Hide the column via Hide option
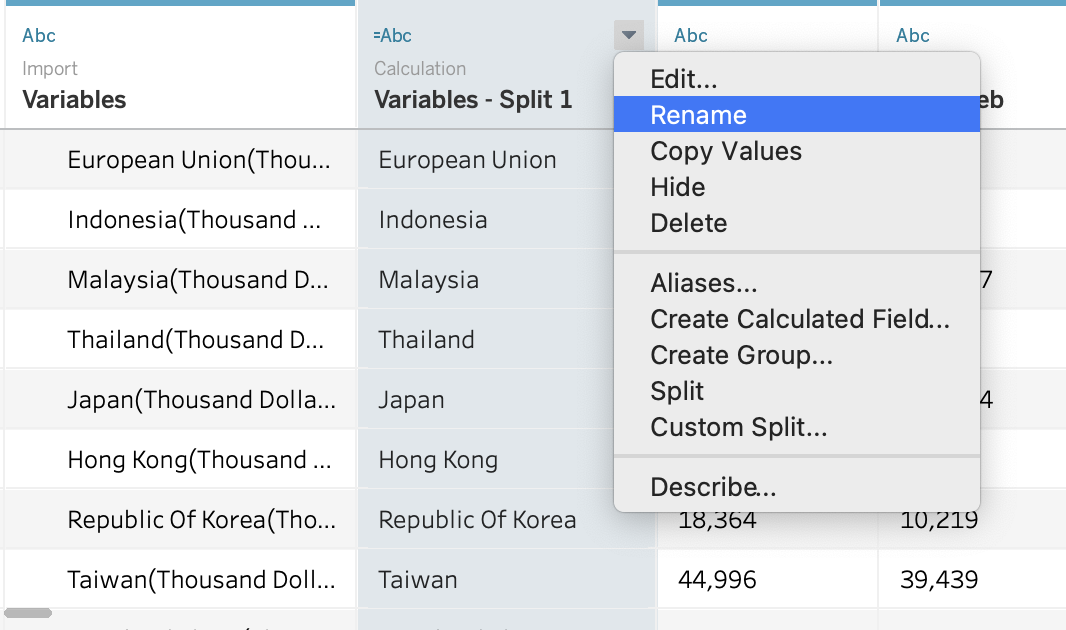Screen dimensions: 1066x630 677,187
